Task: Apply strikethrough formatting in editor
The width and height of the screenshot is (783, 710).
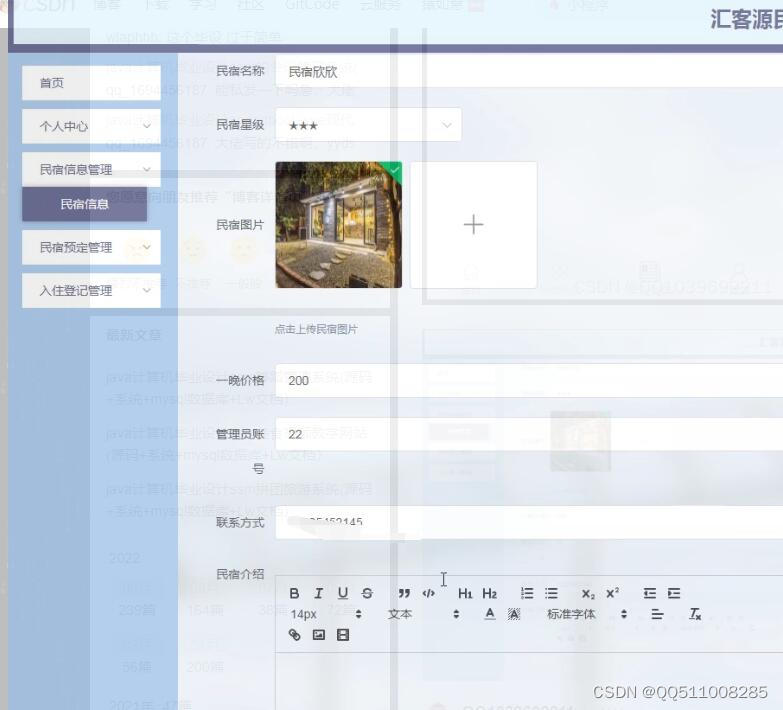Action: 367,593
